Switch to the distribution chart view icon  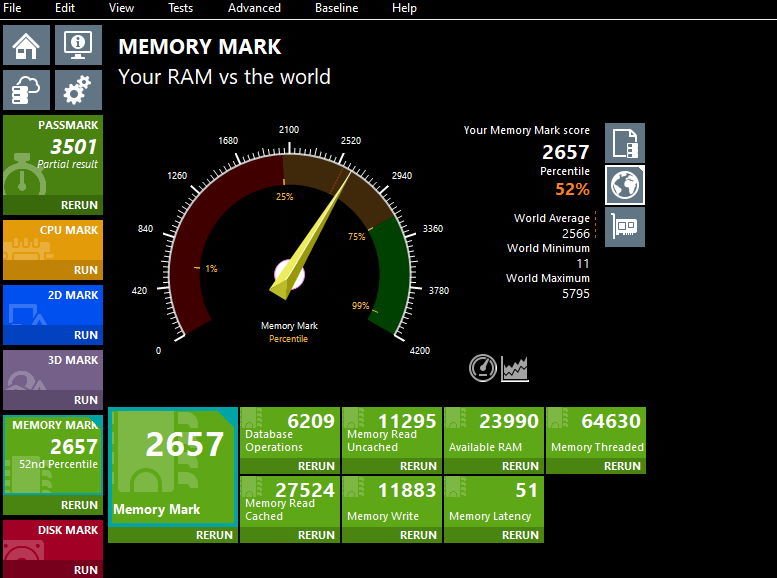coord(514,369)
